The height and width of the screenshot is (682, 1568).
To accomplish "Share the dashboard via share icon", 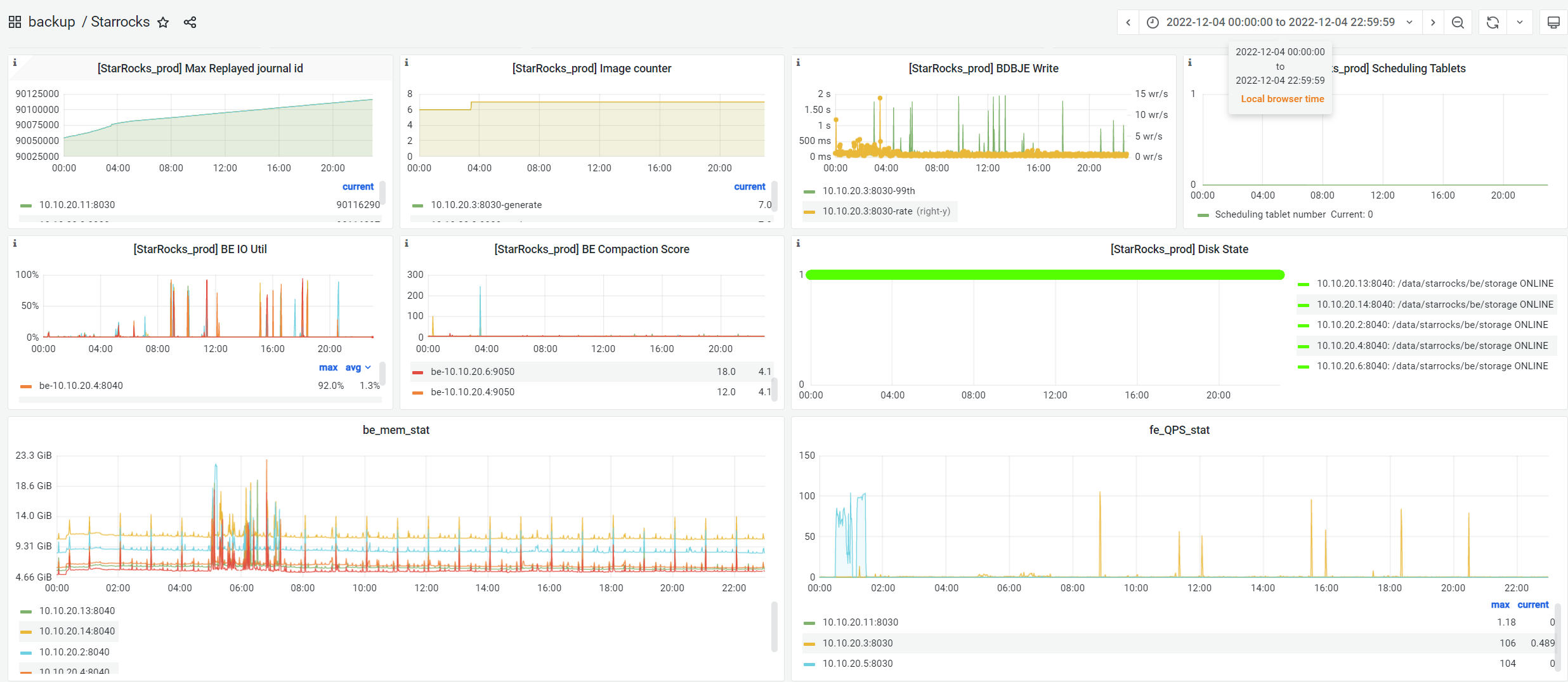I will point(190,22).
